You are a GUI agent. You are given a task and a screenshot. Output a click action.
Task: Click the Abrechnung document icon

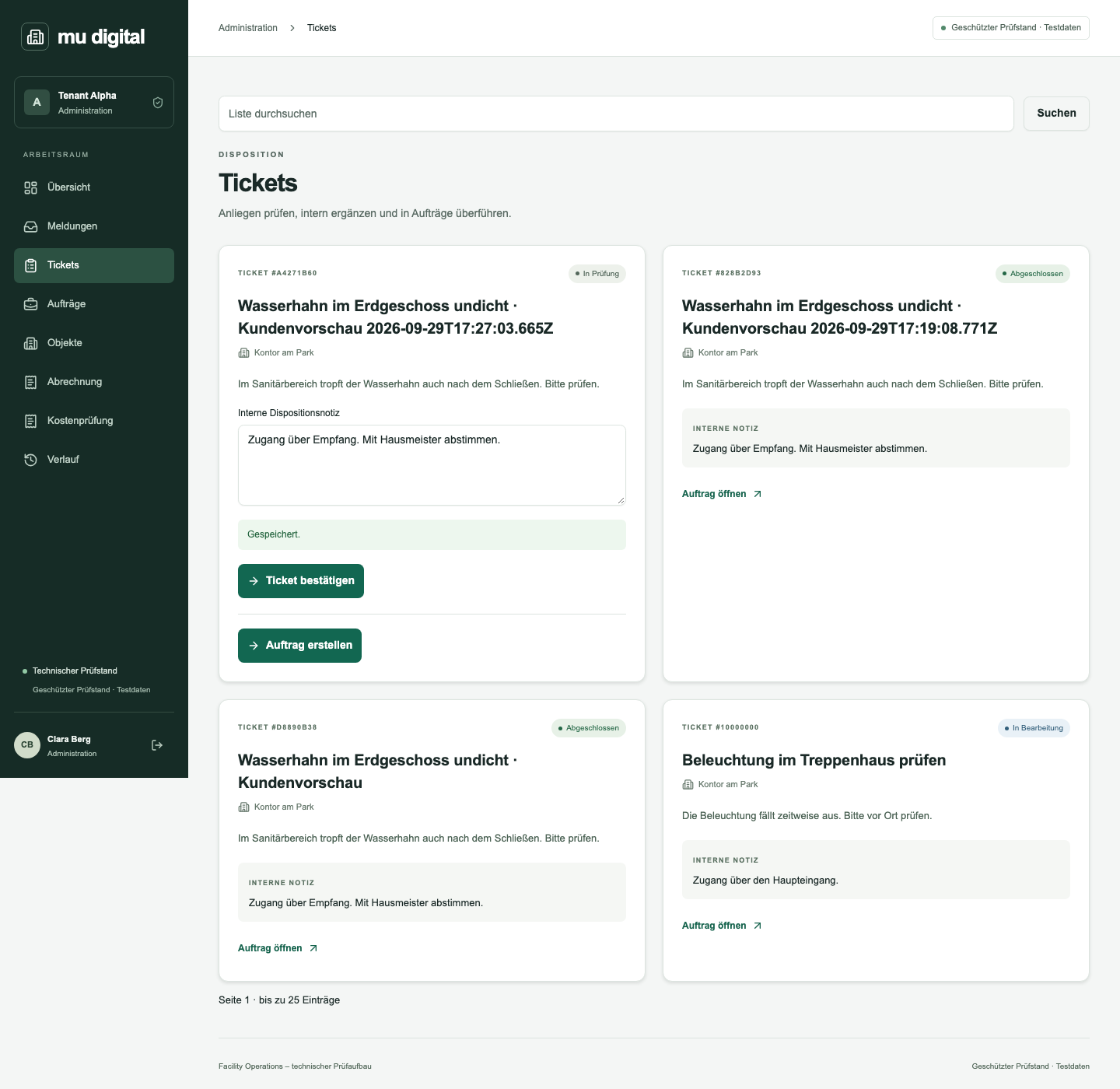coord(30,382)
